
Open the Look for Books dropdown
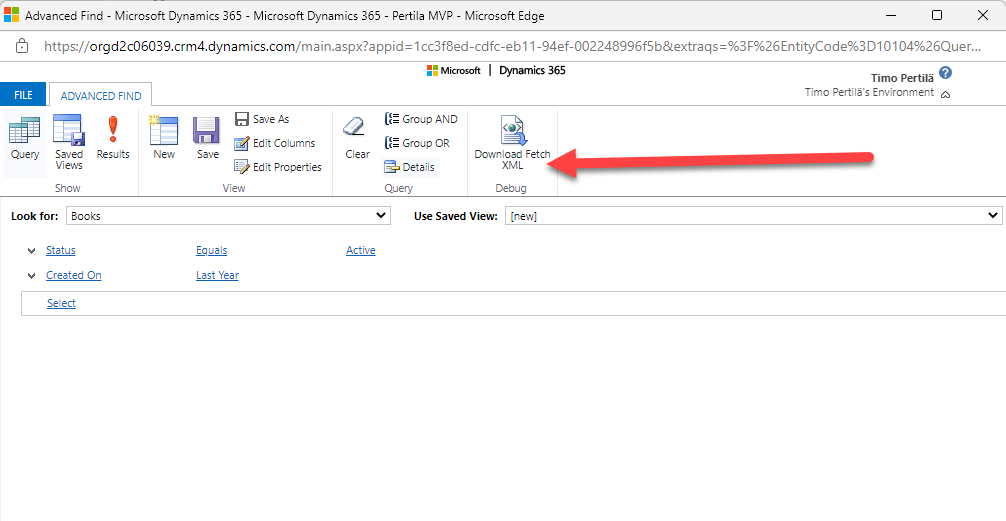tap(228, 215)
